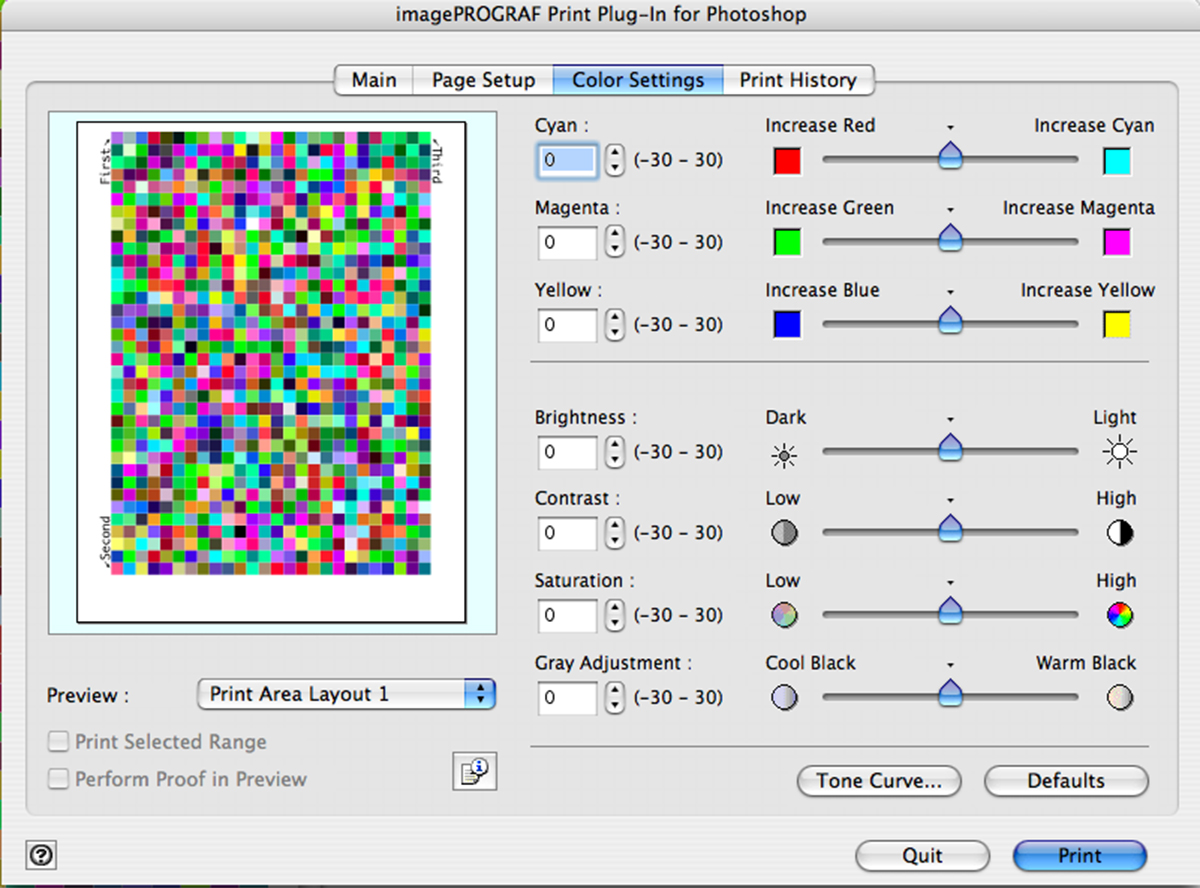Open the Print History tab
Screen dimensions: 1200x888
(798, 80)
